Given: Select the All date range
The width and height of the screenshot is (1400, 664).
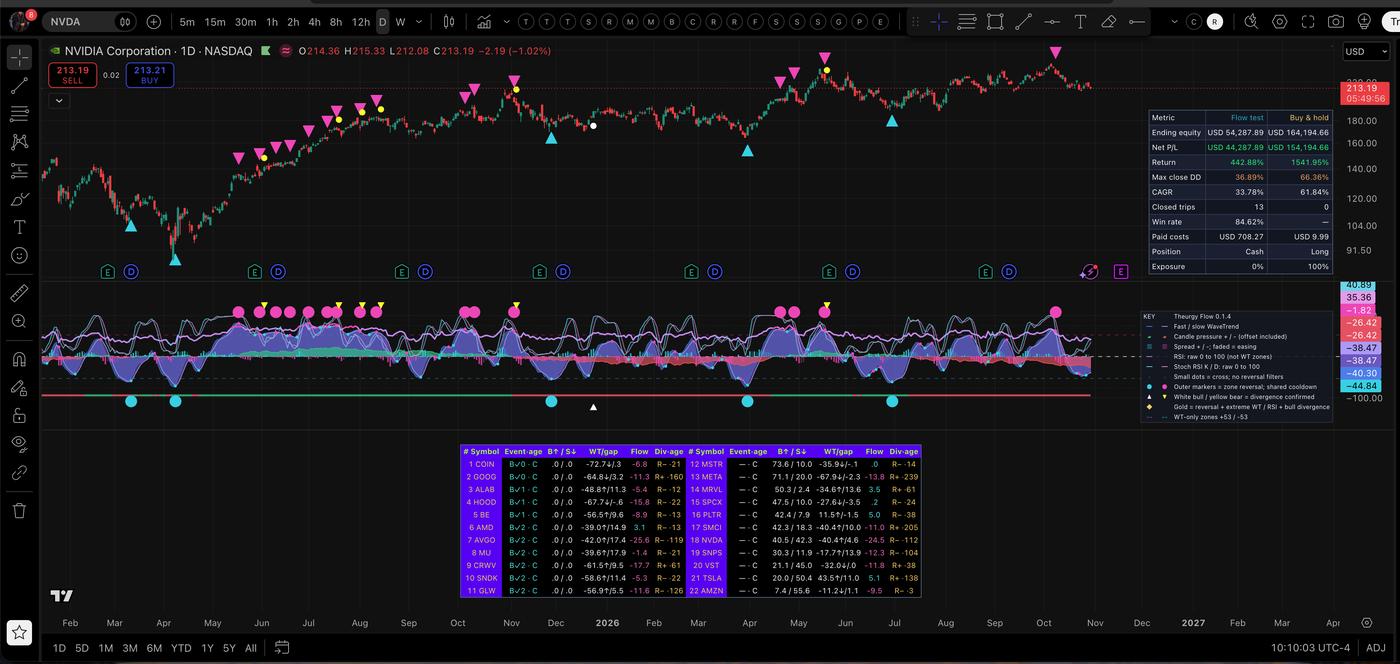Looking at the screenshot, I should click(x=250, y=648).
